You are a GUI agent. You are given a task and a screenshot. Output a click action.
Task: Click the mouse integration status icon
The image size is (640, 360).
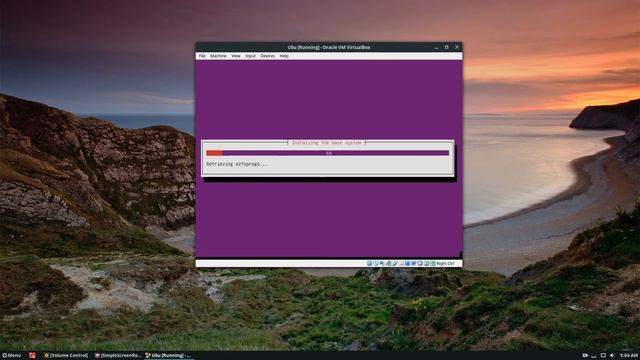(x=427, y=264)
